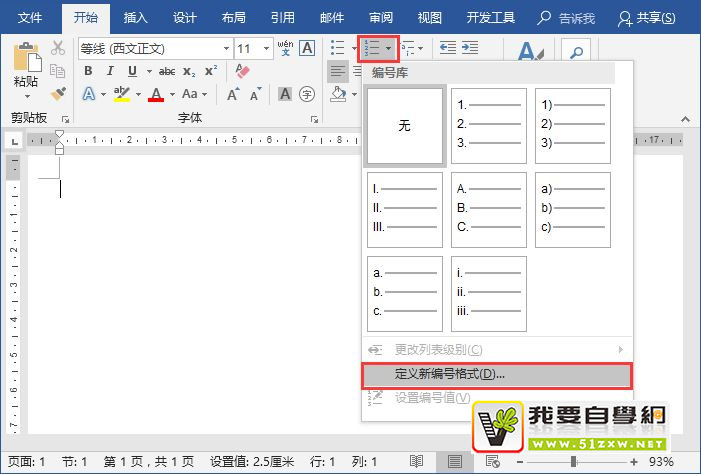
Task: Align text left
Action: tap(338, 71)
